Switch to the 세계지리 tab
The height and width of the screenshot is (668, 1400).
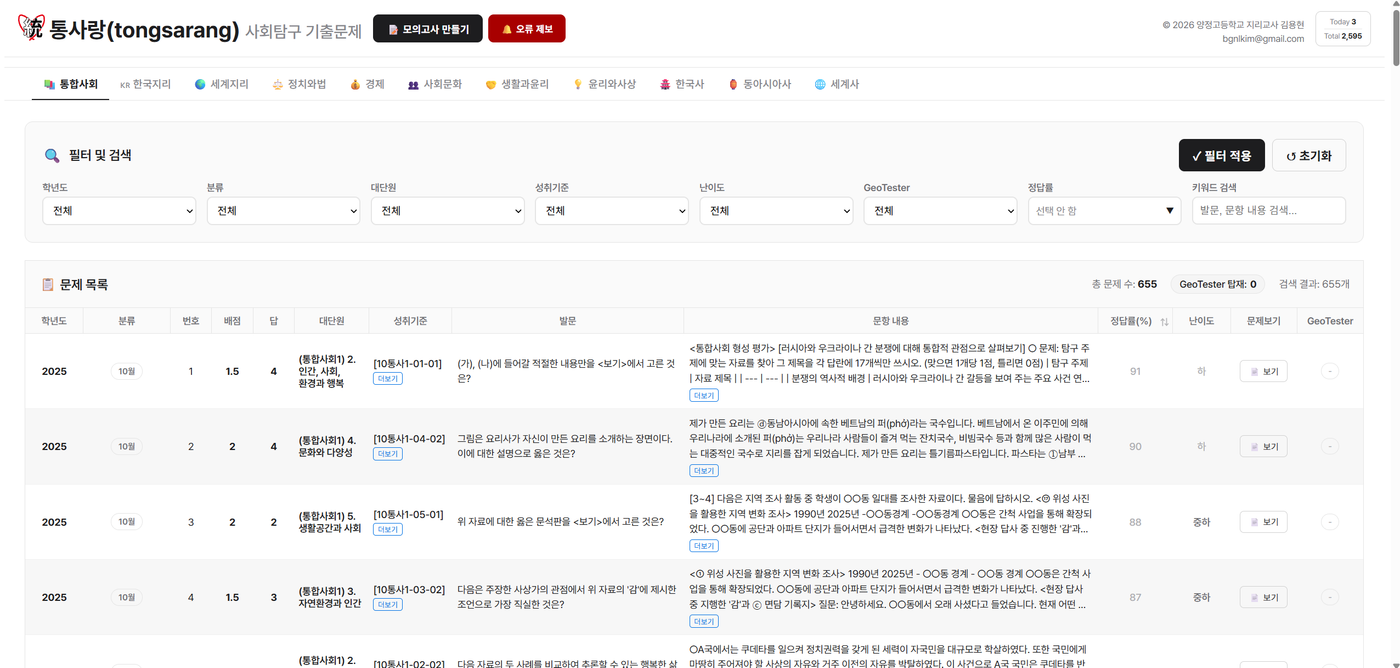(x=221, y=85)
